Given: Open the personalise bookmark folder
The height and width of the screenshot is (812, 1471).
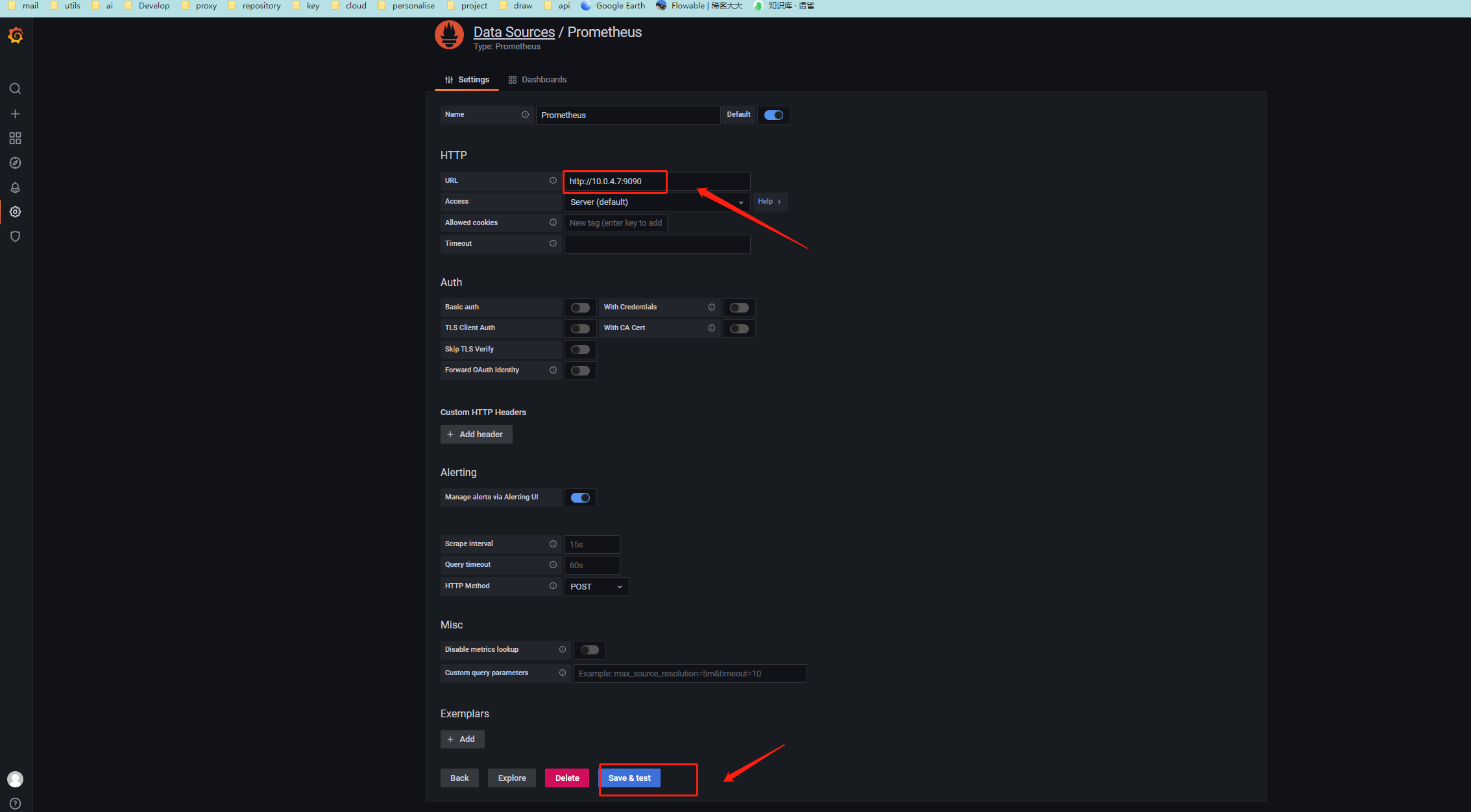Looking at the screenshot, I should click(407, 6).
